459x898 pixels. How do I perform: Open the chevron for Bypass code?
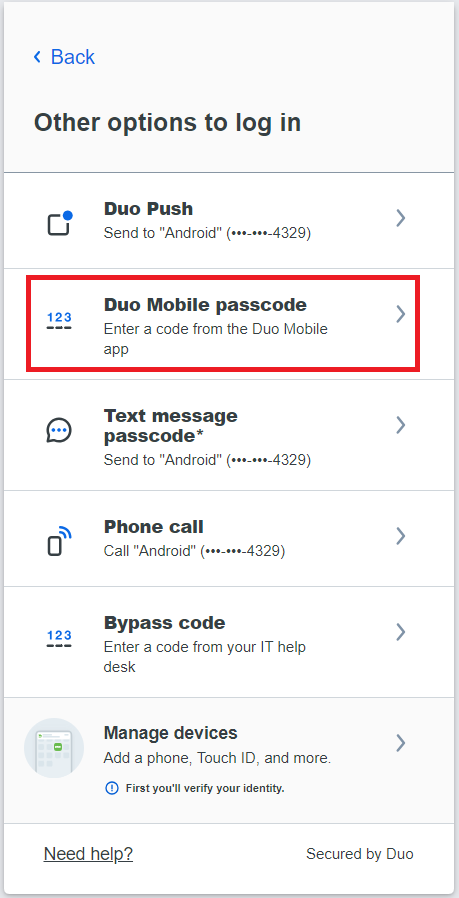pos(401,632)
